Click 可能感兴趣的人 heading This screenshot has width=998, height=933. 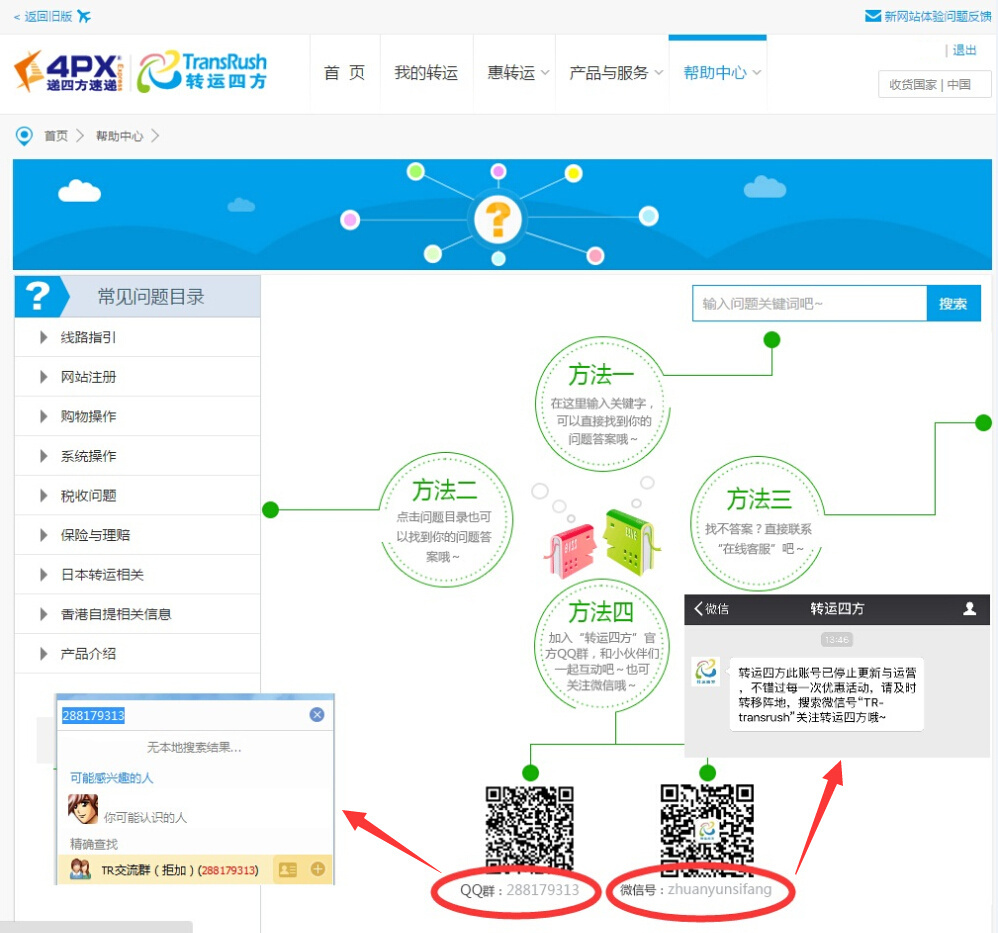(111, 778)
